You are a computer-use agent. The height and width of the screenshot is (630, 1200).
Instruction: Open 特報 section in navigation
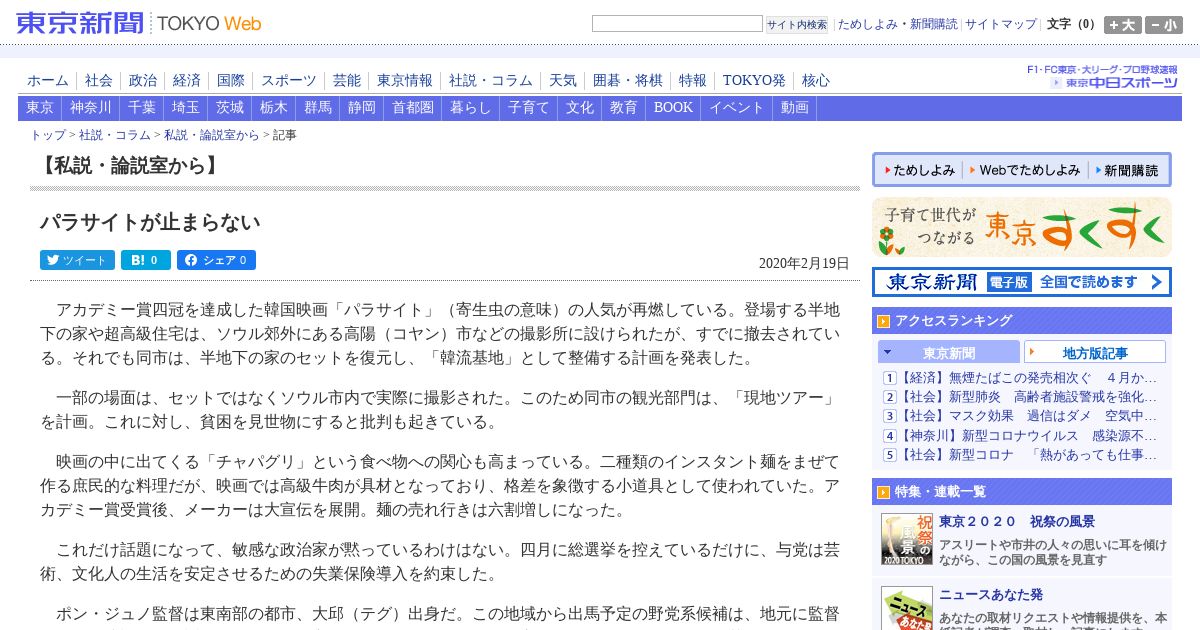click(693, 80)
